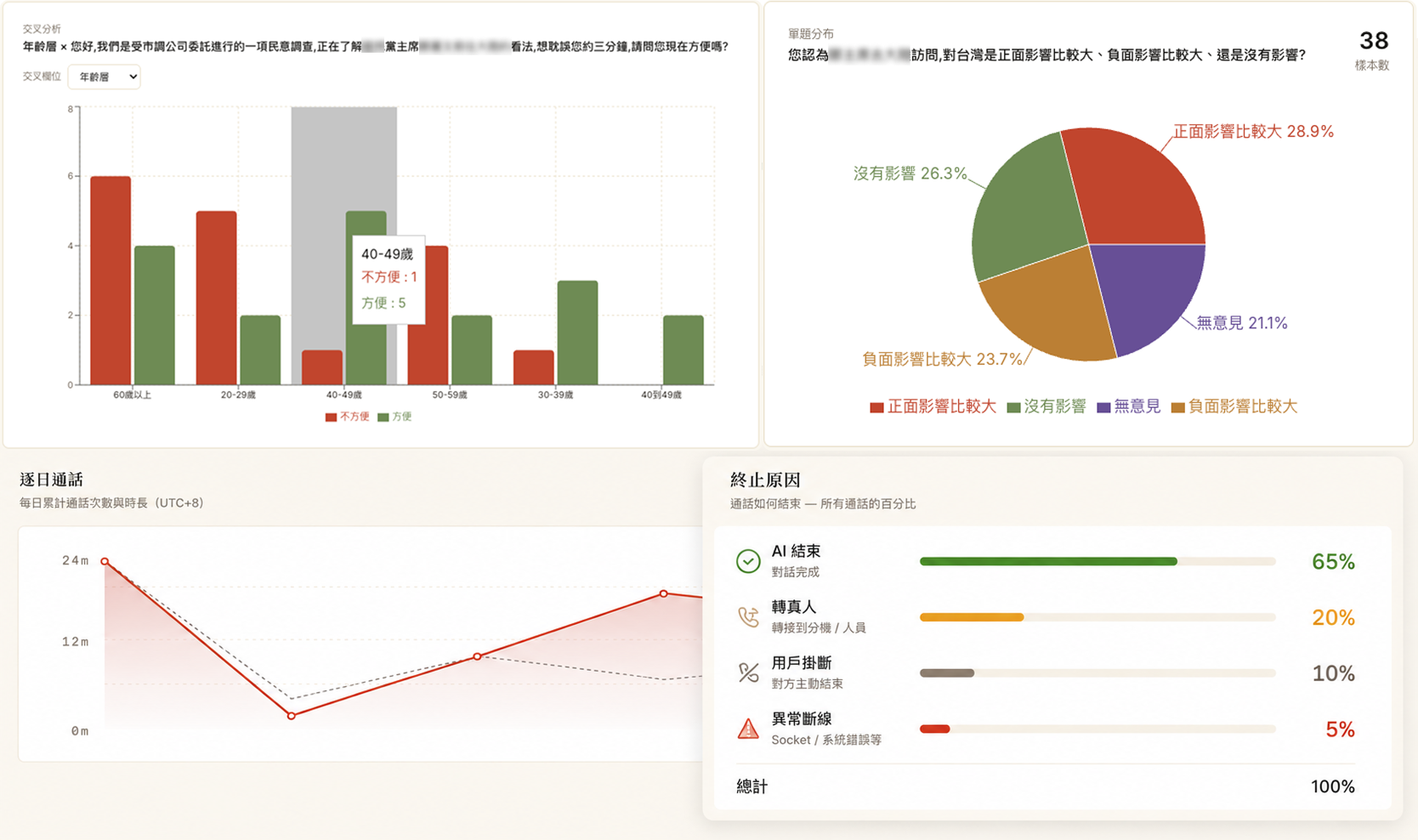Toggle 負面影響比較大 in the pie legend
This screenshot has width=1418, height=840.
(x=1234, y=407)
